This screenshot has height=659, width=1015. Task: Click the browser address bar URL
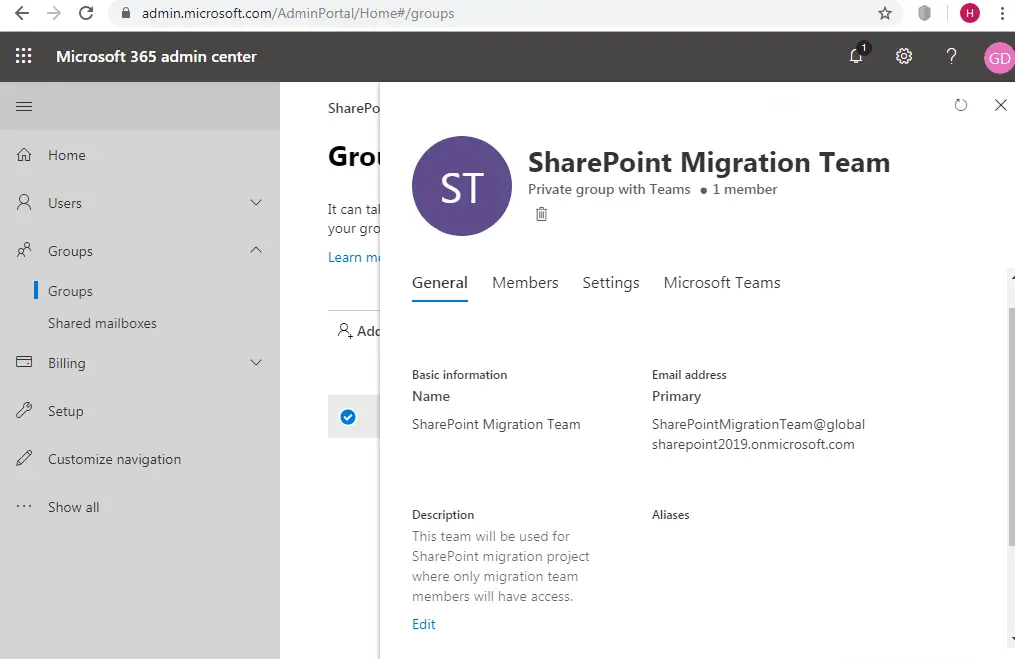(x=298, y=13)
